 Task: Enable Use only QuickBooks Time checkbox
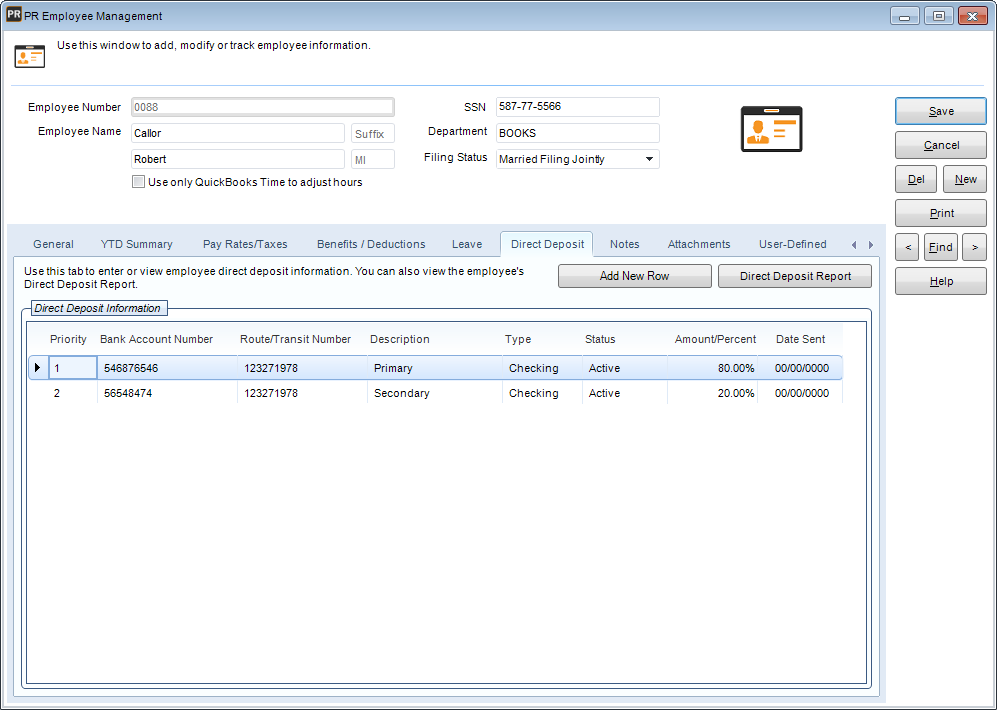pyautogui.click(x=139, y=183)
